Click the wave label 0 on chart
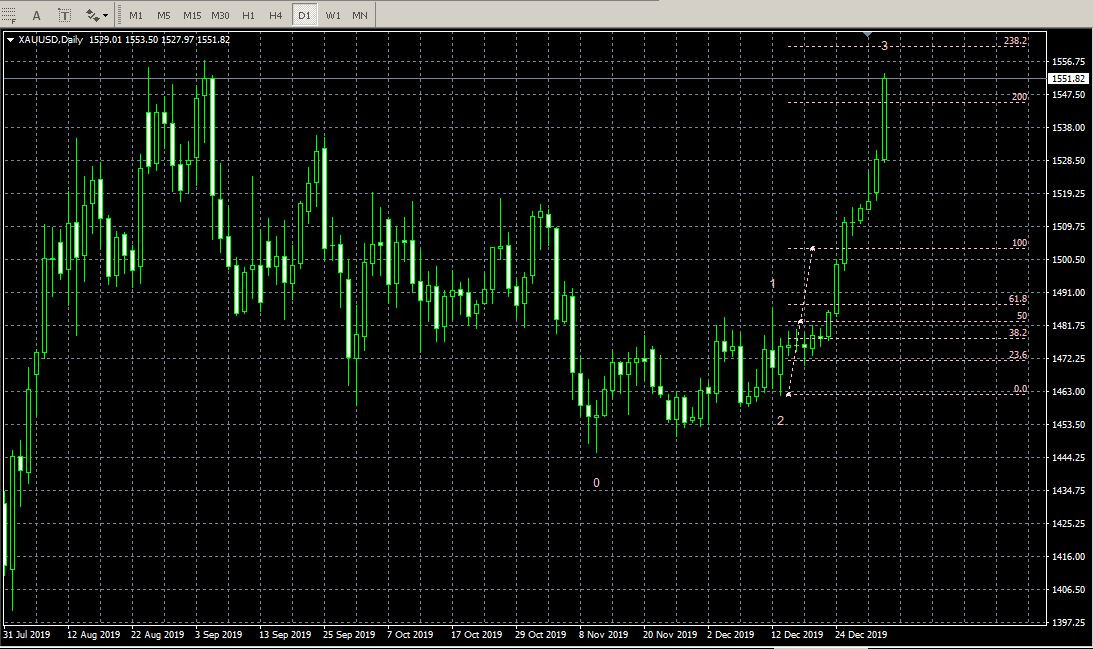The height and width of the screenshot is (649, 1093). click(x=596, y=482)
